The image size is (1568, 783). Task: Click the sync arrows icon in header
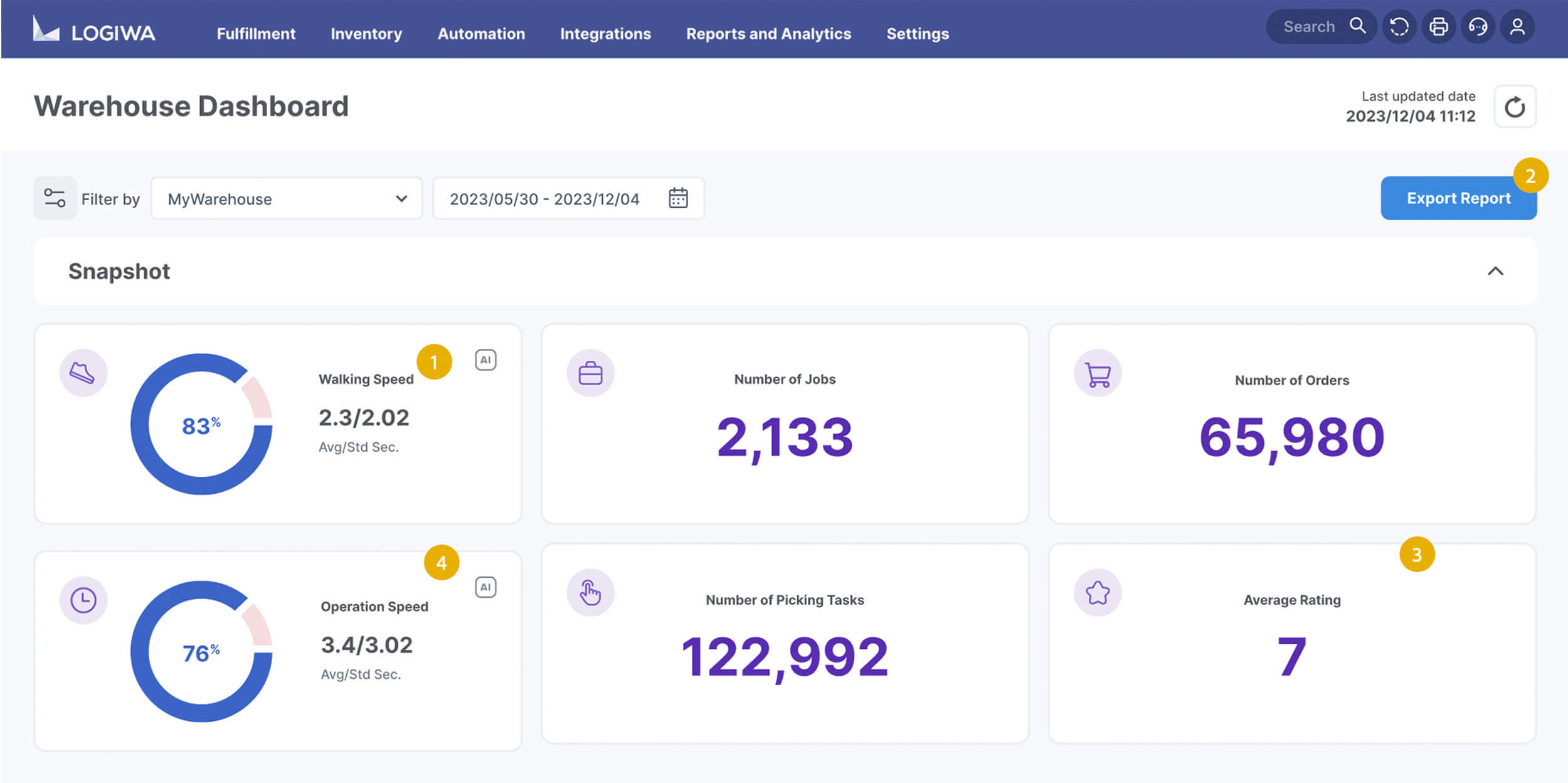tap(1399, 27)
